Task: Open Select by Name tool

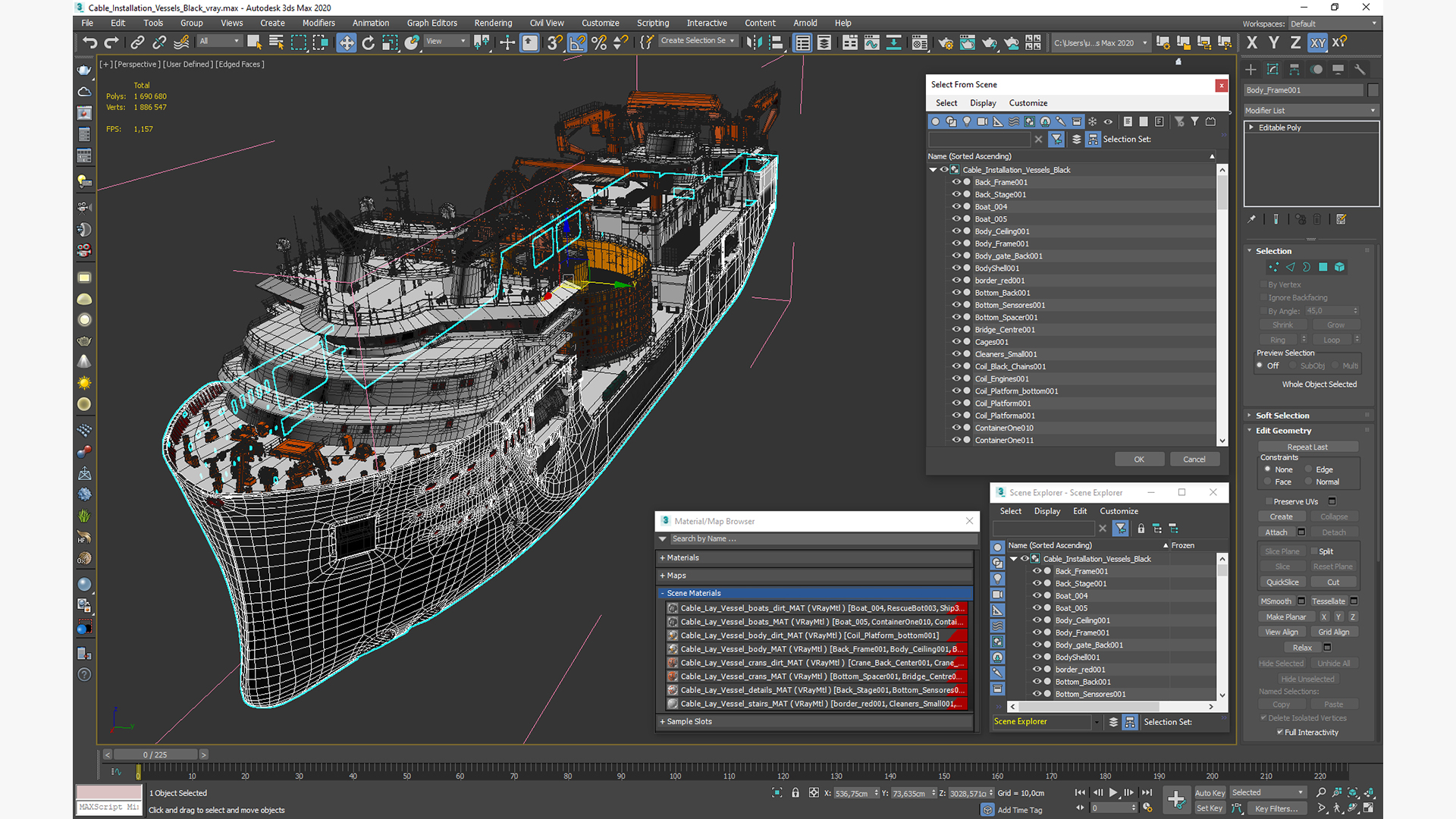Action: (276, 43)
